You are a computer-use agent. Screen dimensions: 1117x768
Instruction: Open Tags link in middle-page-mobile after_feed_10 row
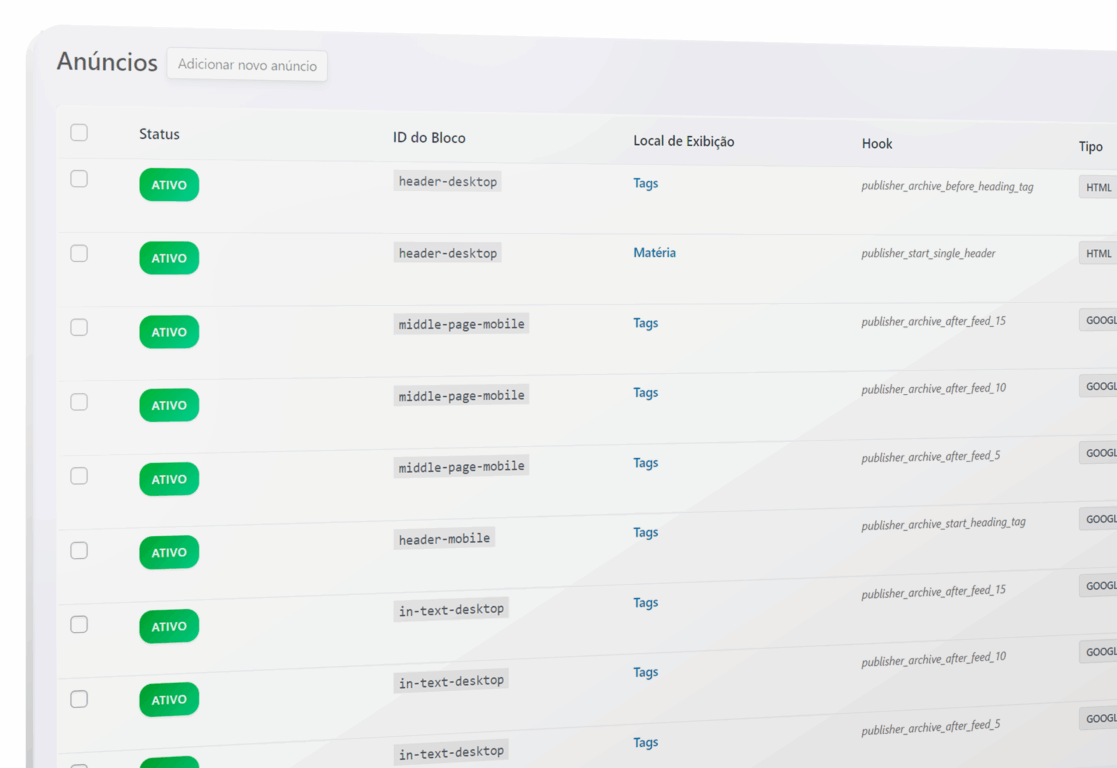(x=645, y=393)
